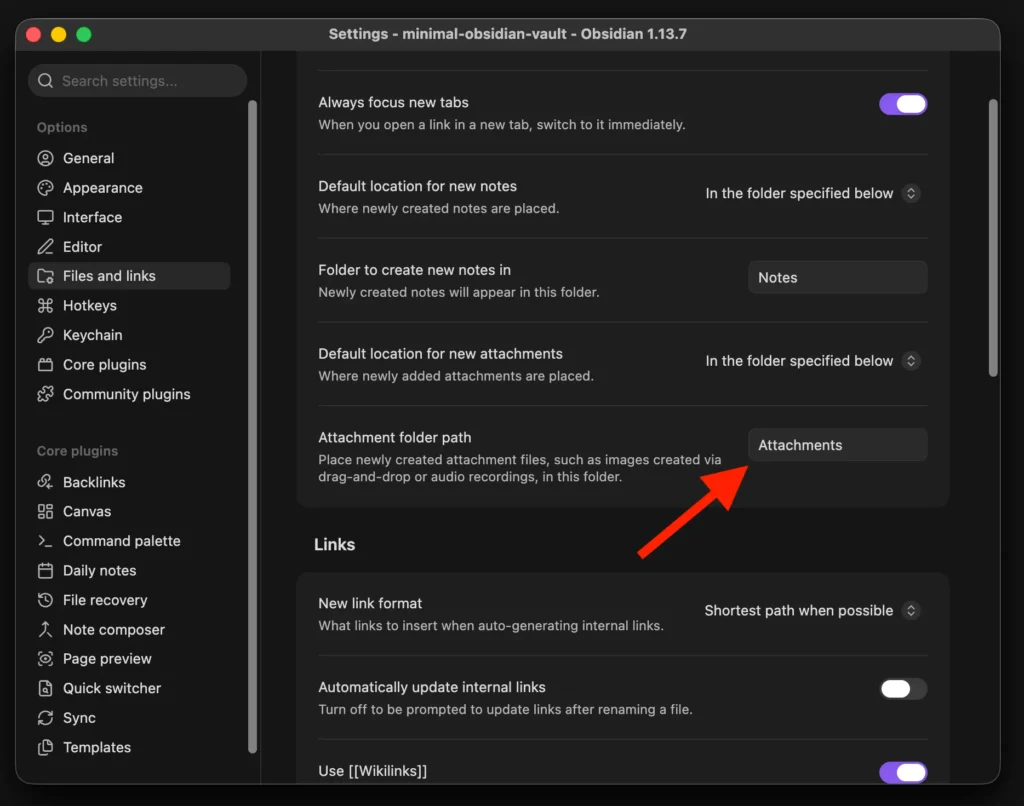Open Default location for new attachments dropdown
This screenshot has width=1024, height=806.
[812, 361]
